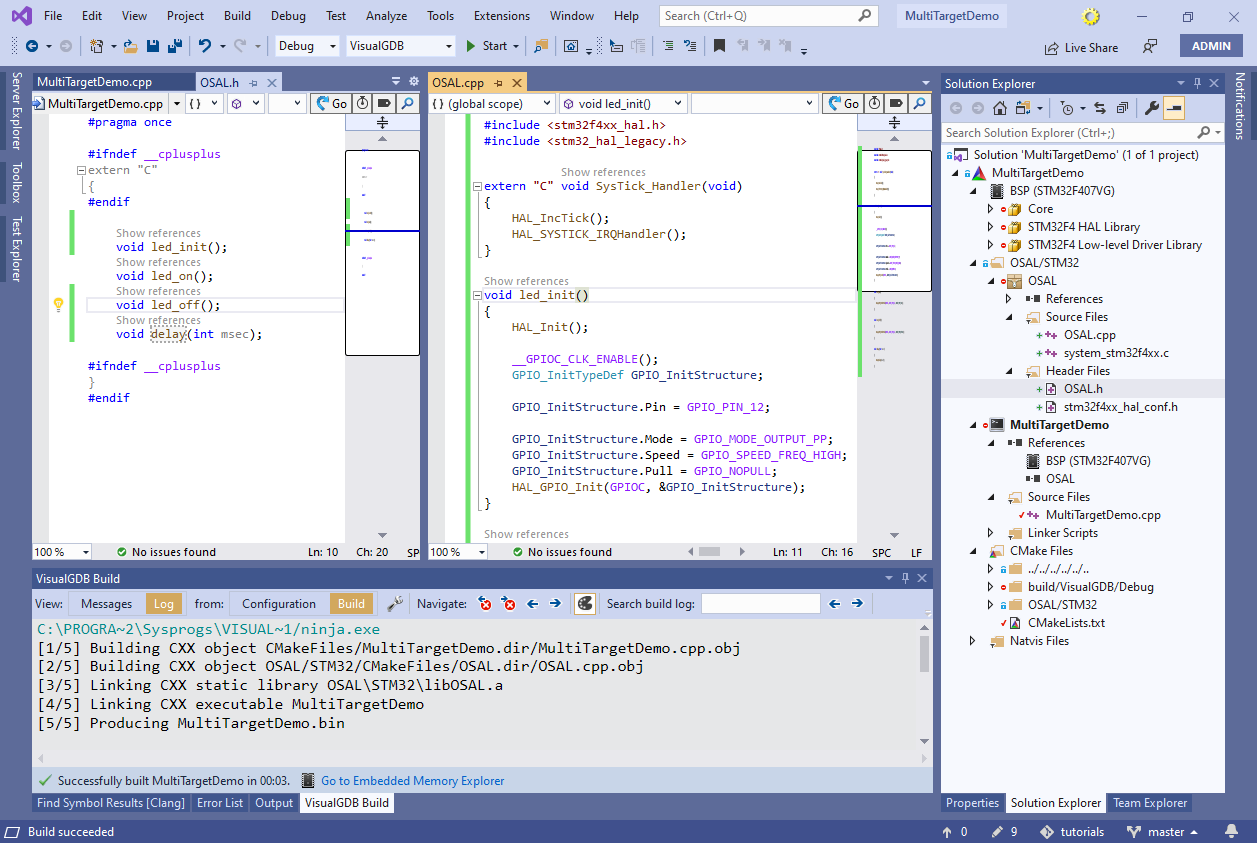Click the find next arrow for build log search

[857, 604]
